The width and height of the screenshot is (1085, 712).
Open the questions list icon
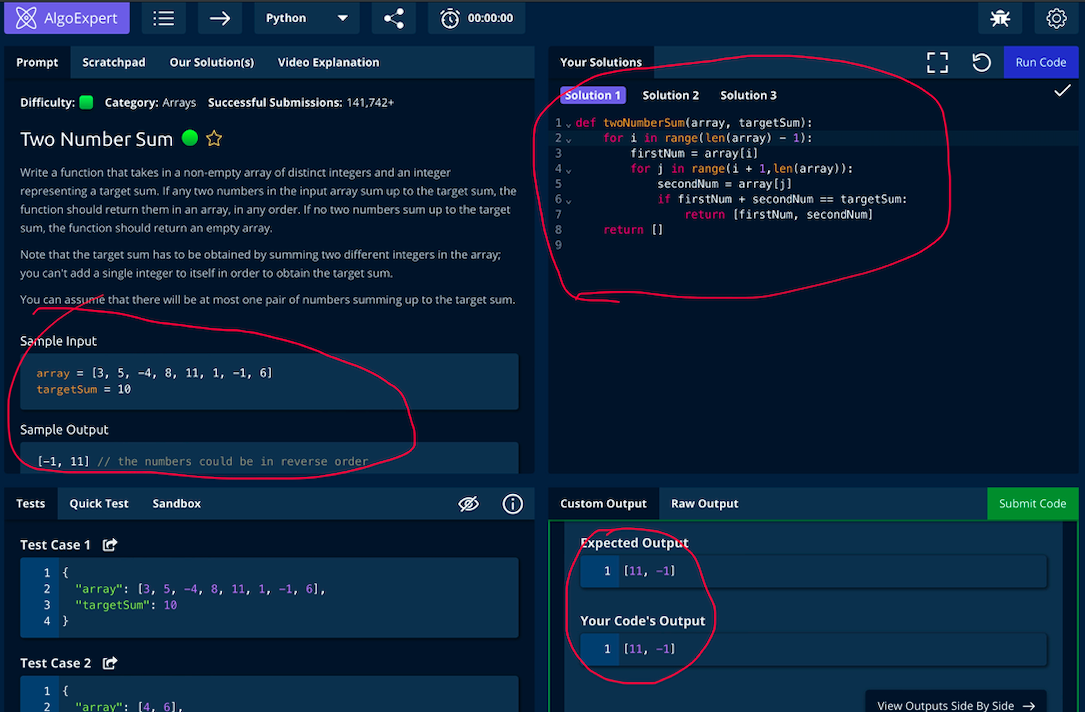tap(164, 18)
